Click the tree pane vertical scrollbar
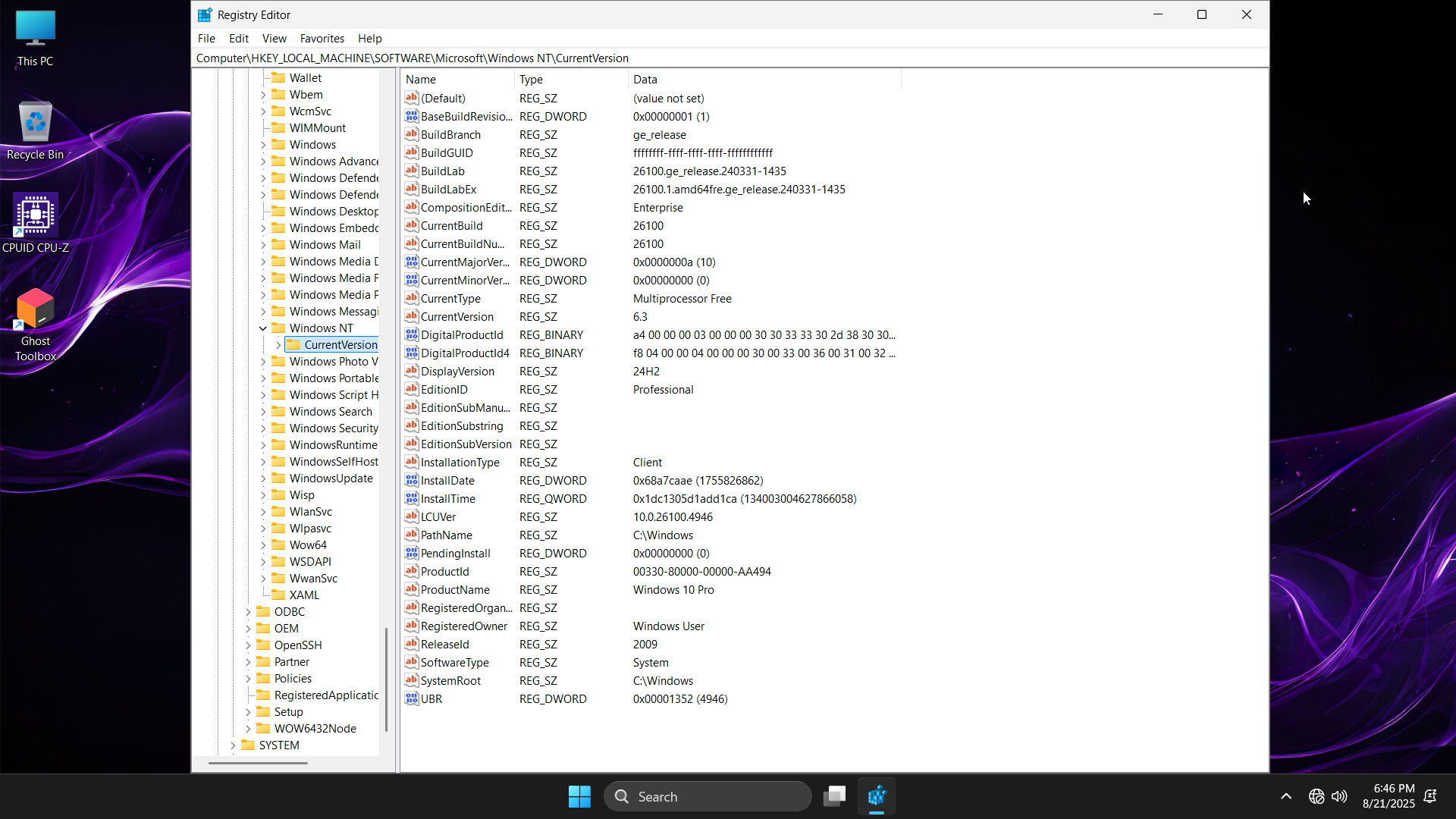1456x819 pixels. click(387, 679)
